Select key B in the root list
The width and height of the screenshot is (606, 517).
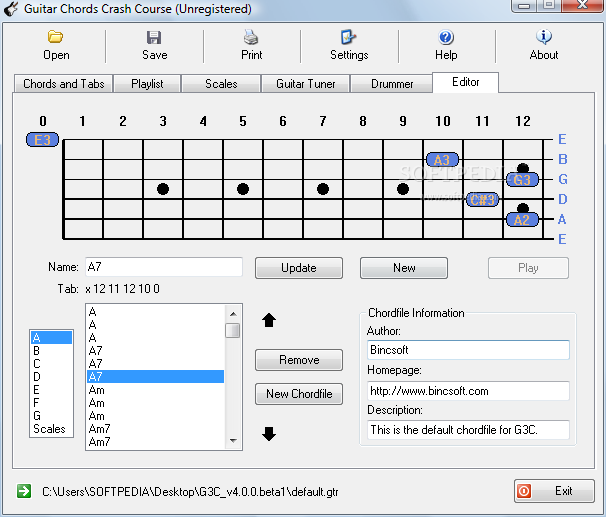pyautogui.click(x=51, y=350)
